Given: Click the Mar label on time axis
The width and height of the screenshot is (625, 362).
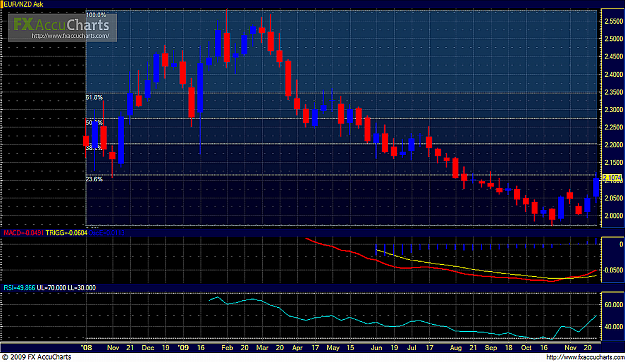Looking at the screenshot, I should [x=262, y=348].
